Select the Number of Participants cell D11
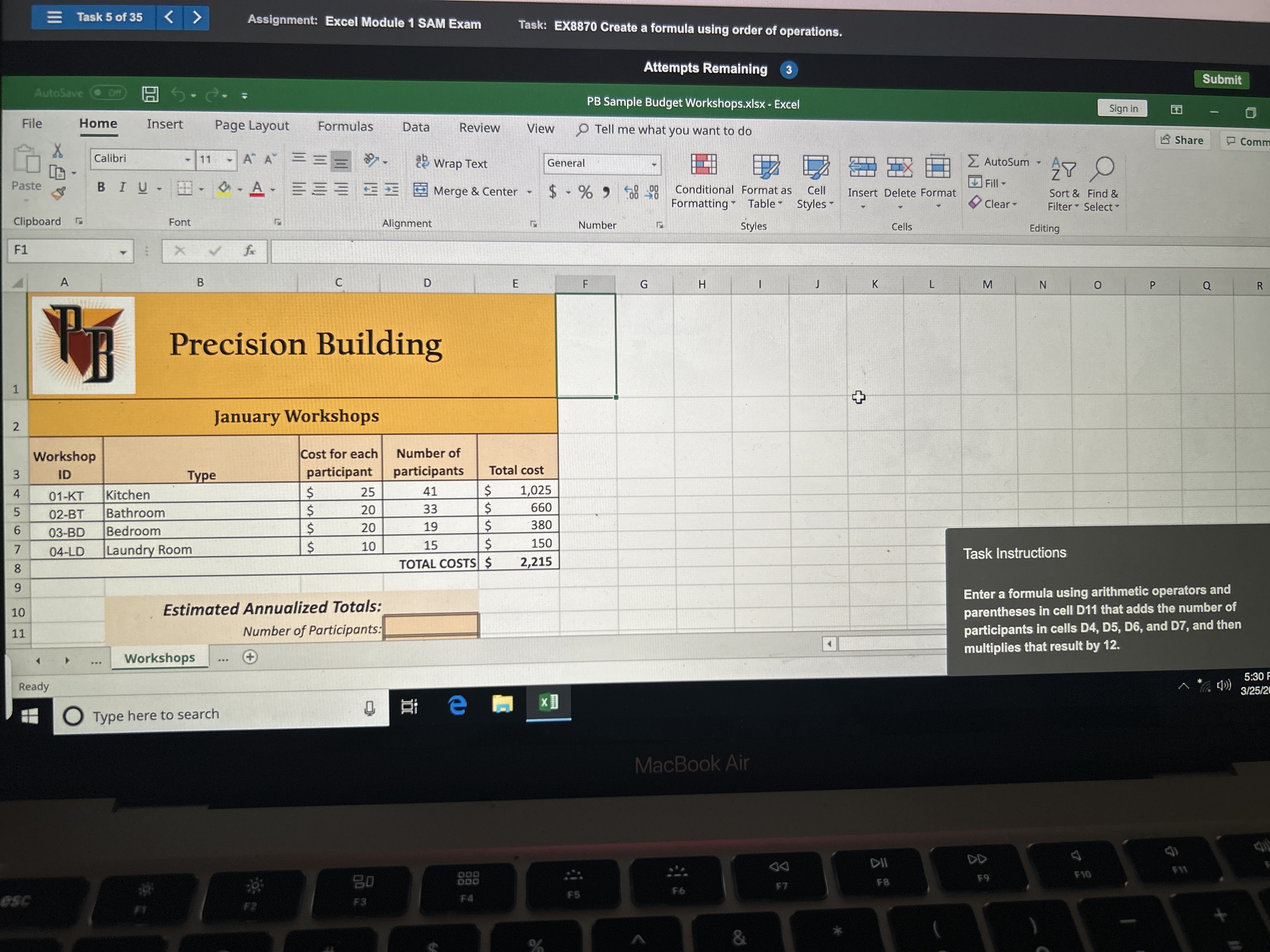1270x952 pixels. point(431,626)
